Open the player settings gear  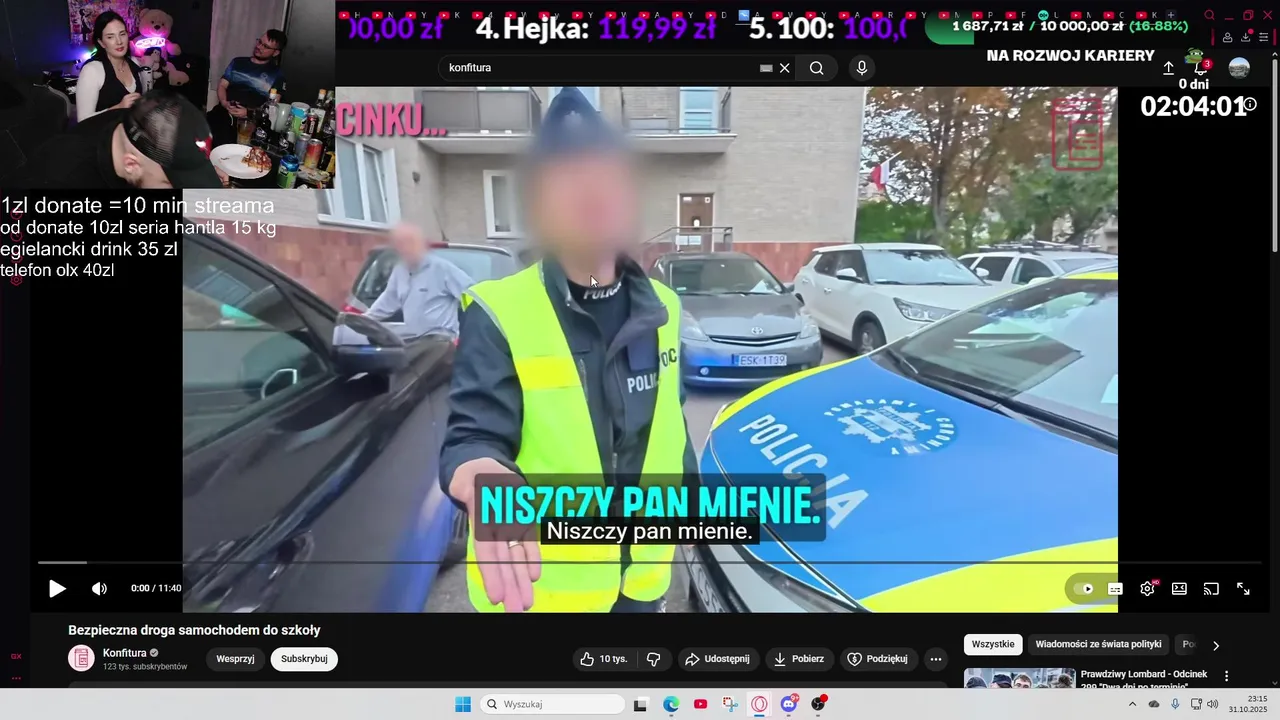click(1147, 589)
